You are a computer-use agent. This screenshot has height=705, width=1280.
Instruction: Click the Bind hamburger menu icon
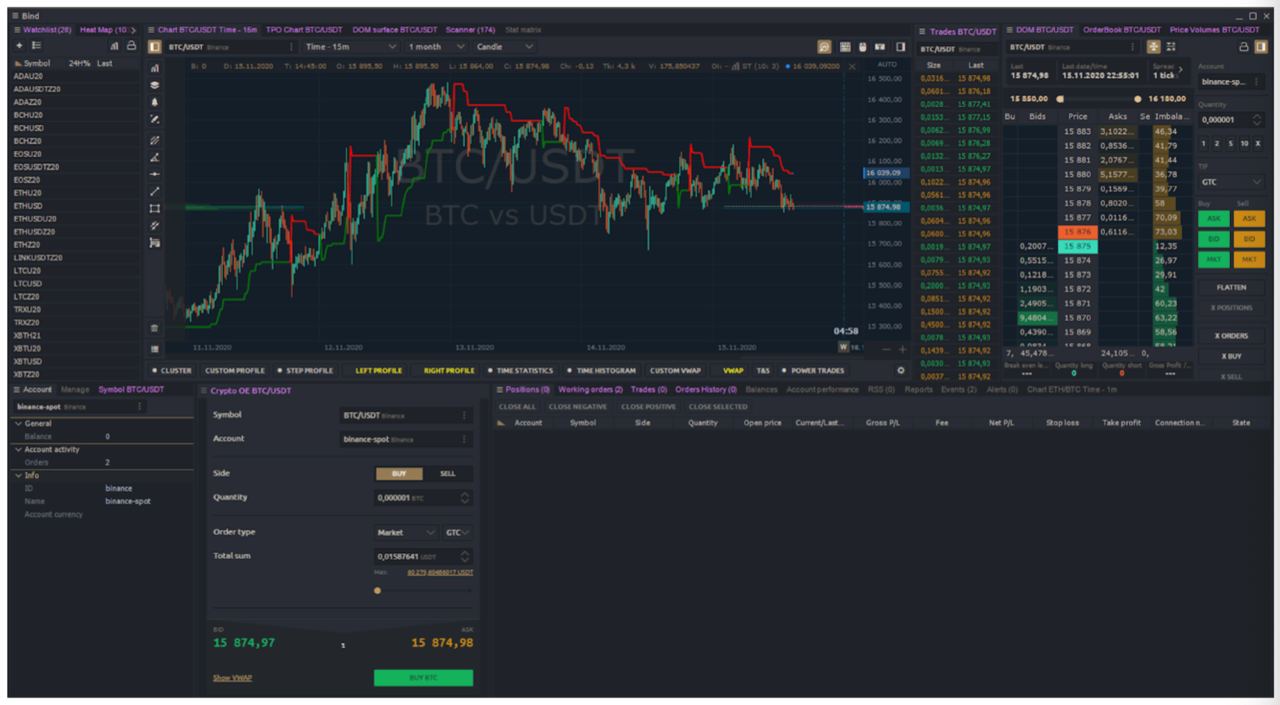(x=15, y=16)
